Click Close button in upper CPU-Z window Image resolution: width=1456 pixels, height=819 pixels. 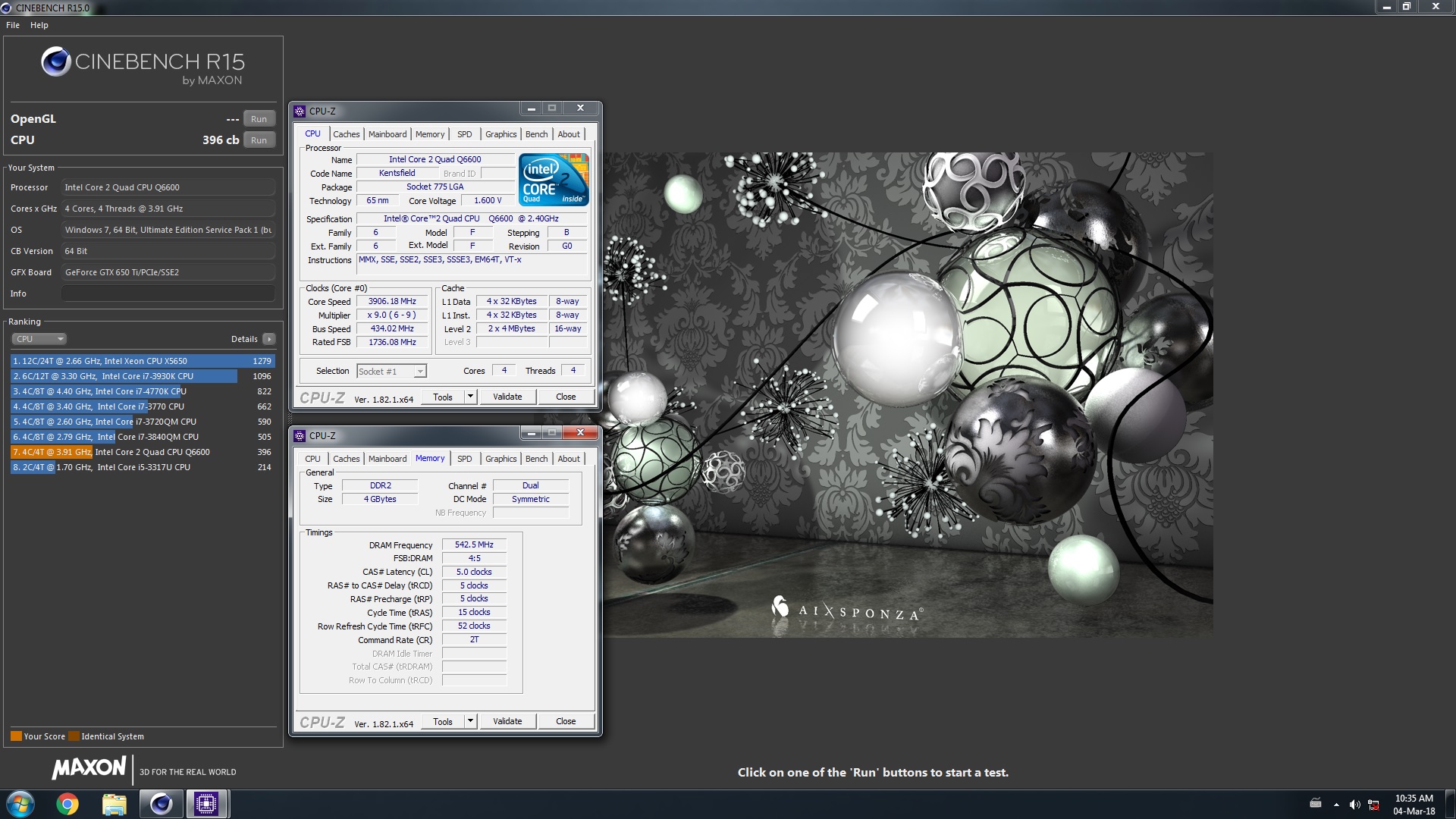point(566,397)
